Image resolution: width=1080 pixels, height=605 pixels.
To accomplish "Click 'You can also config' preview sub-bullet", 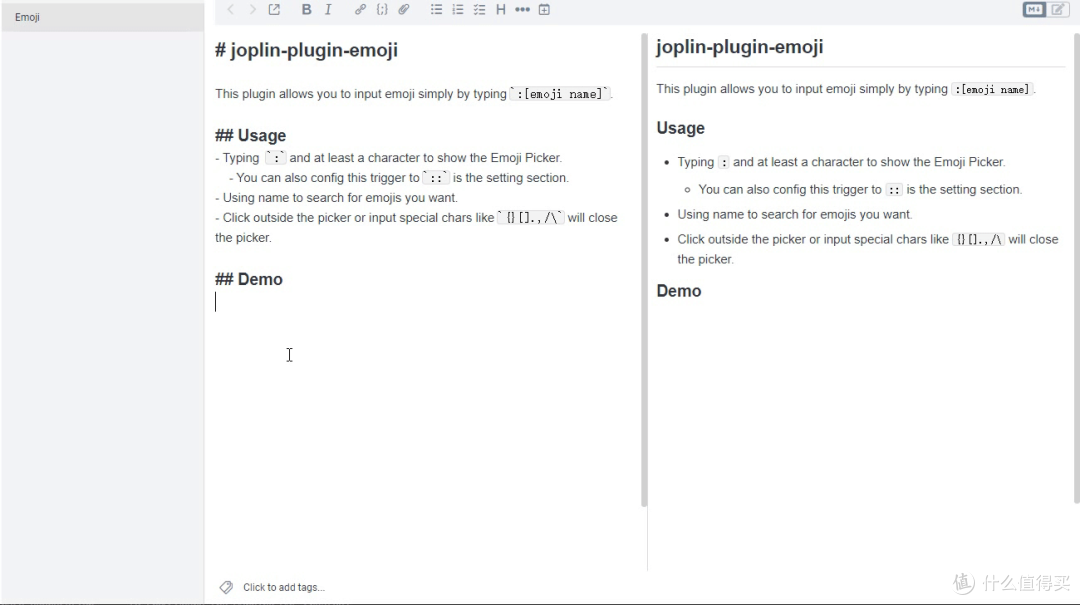I will tap(860, 189).
